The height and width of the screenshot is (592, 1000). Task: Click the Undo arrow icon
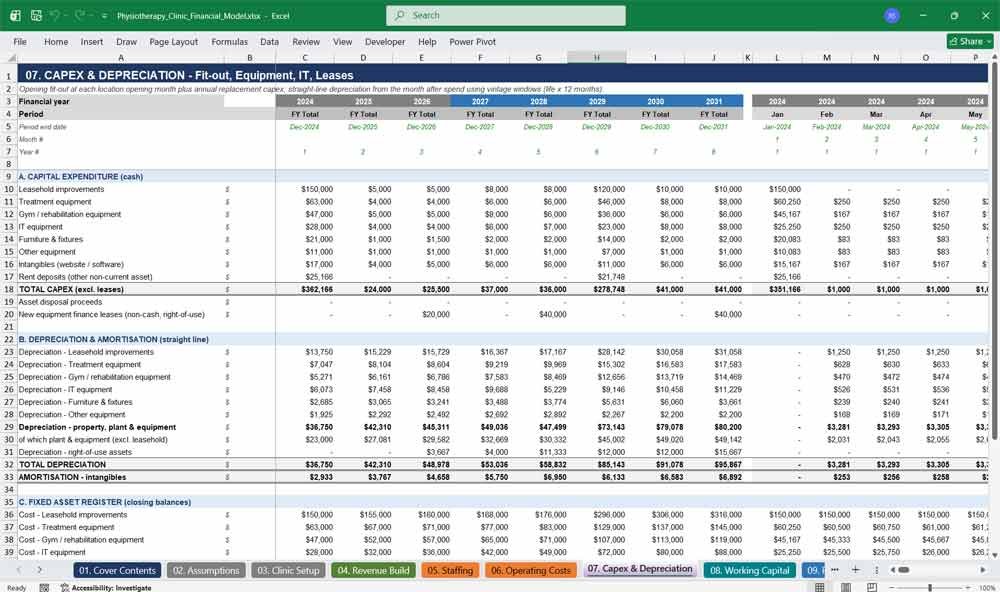click(55, 15)
